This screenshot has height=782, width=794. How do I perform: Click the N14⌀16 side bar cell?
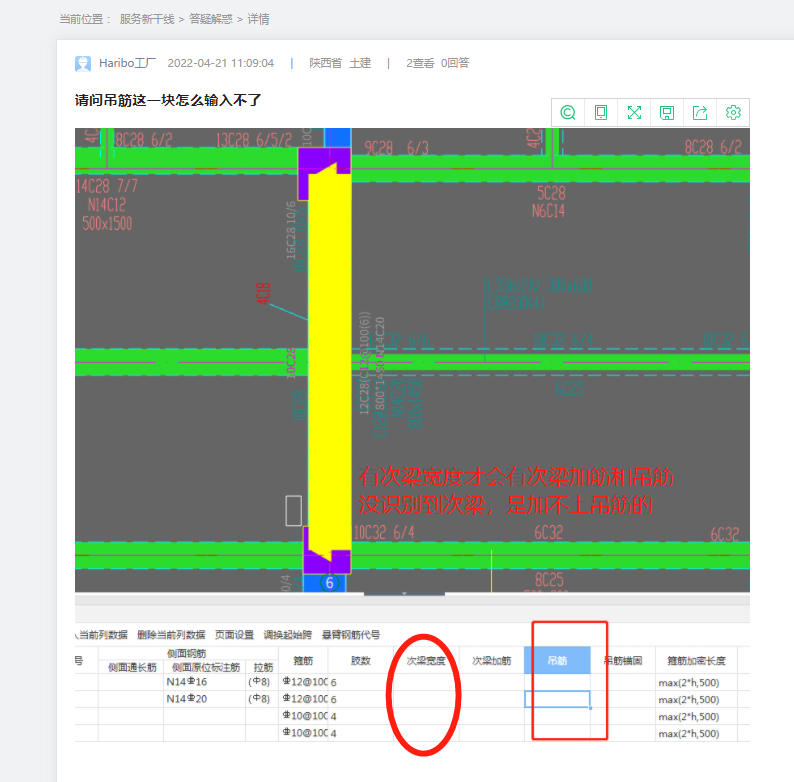(x=204, y=682)
